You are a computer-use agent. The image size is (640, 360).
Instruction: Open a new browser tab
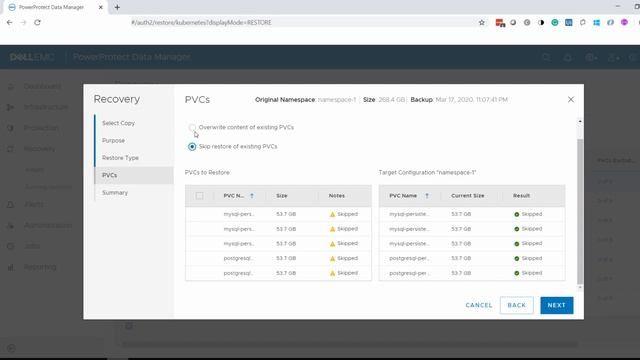pyautogui.click(x=117, y=7)
